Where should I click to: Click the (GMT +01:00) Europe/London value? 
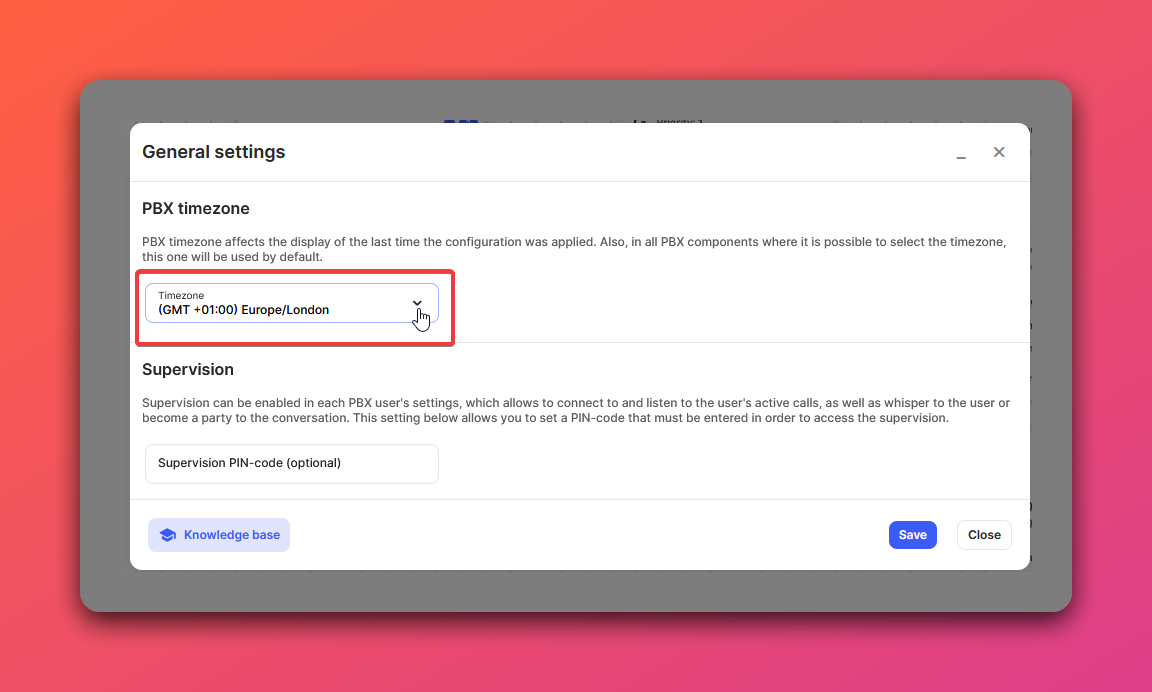(244, 310)
